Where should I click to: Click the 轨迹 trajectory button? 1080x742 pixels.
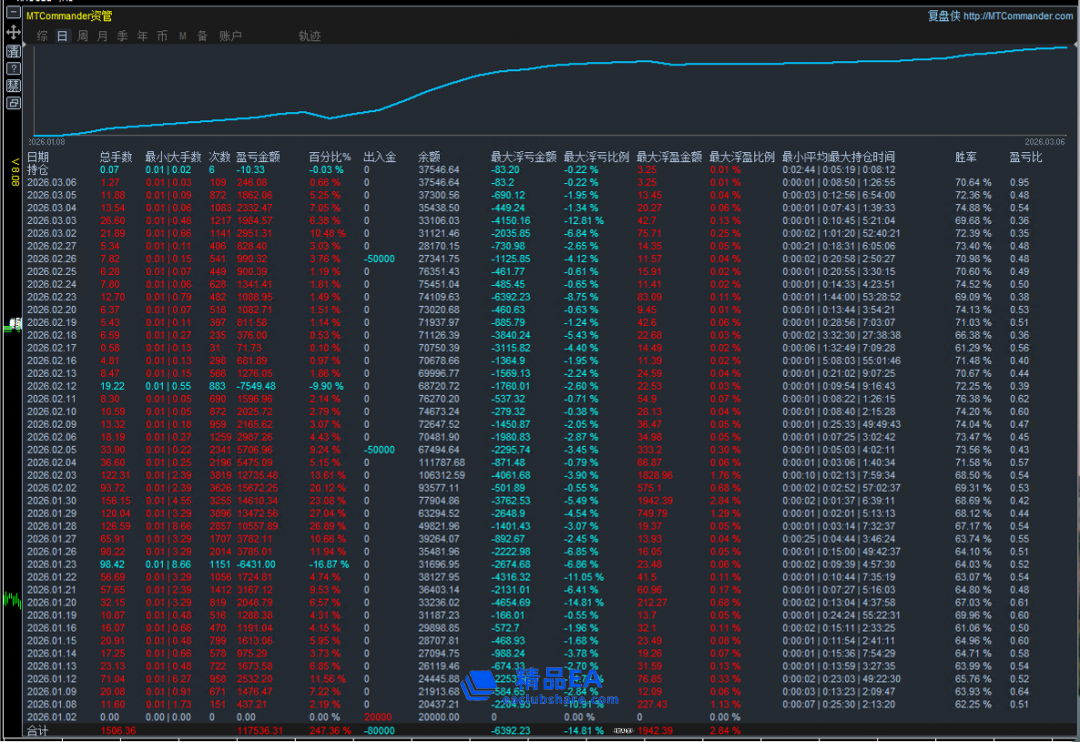[309, 36]
